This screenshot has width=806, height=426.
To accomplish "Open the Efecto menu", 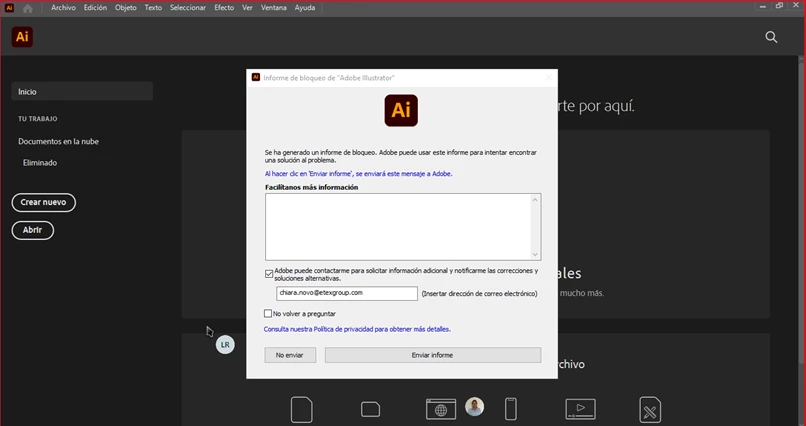I will [224, 8].
